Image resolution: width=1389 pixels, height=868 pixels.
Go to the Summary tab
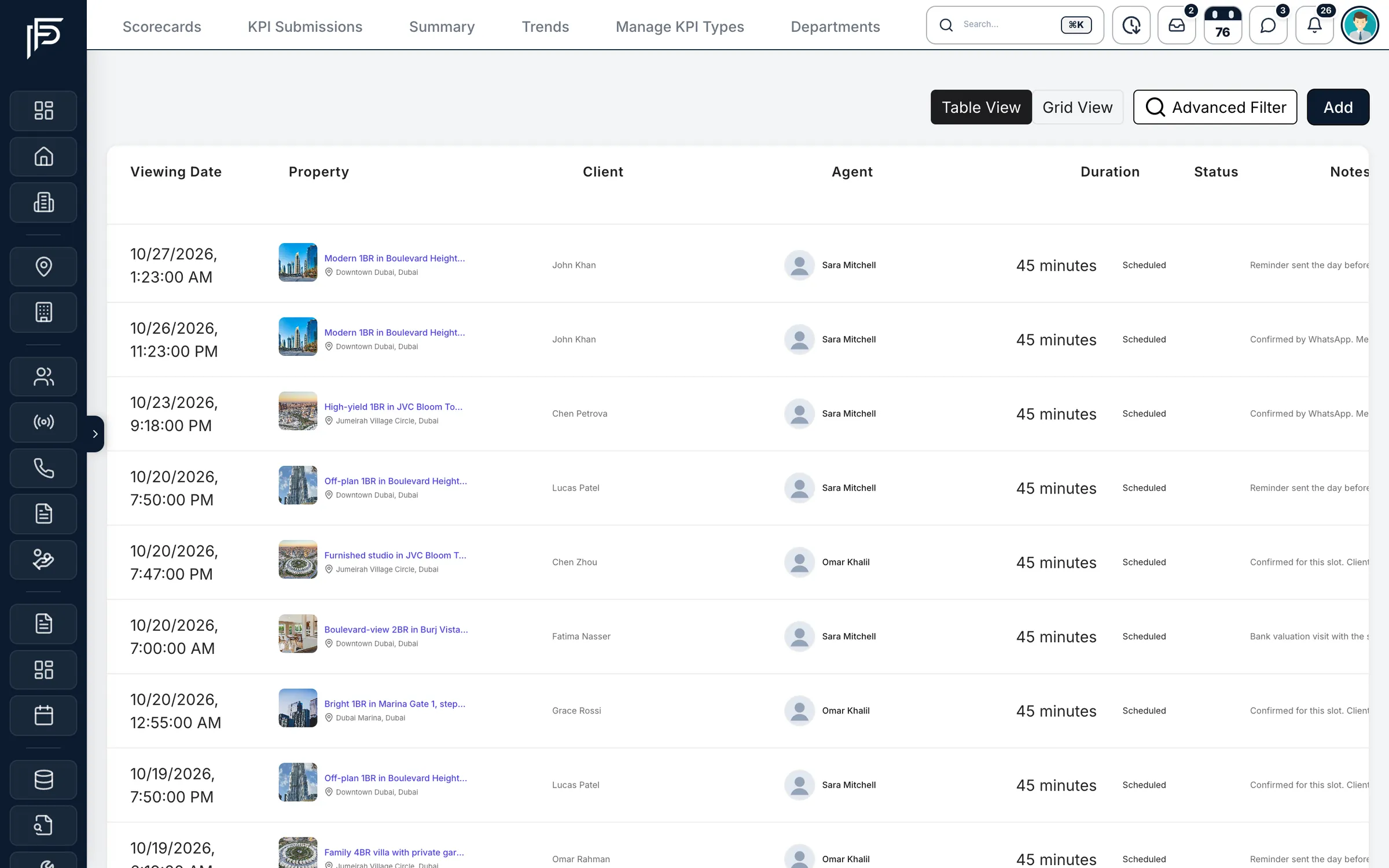click(442, 27)
